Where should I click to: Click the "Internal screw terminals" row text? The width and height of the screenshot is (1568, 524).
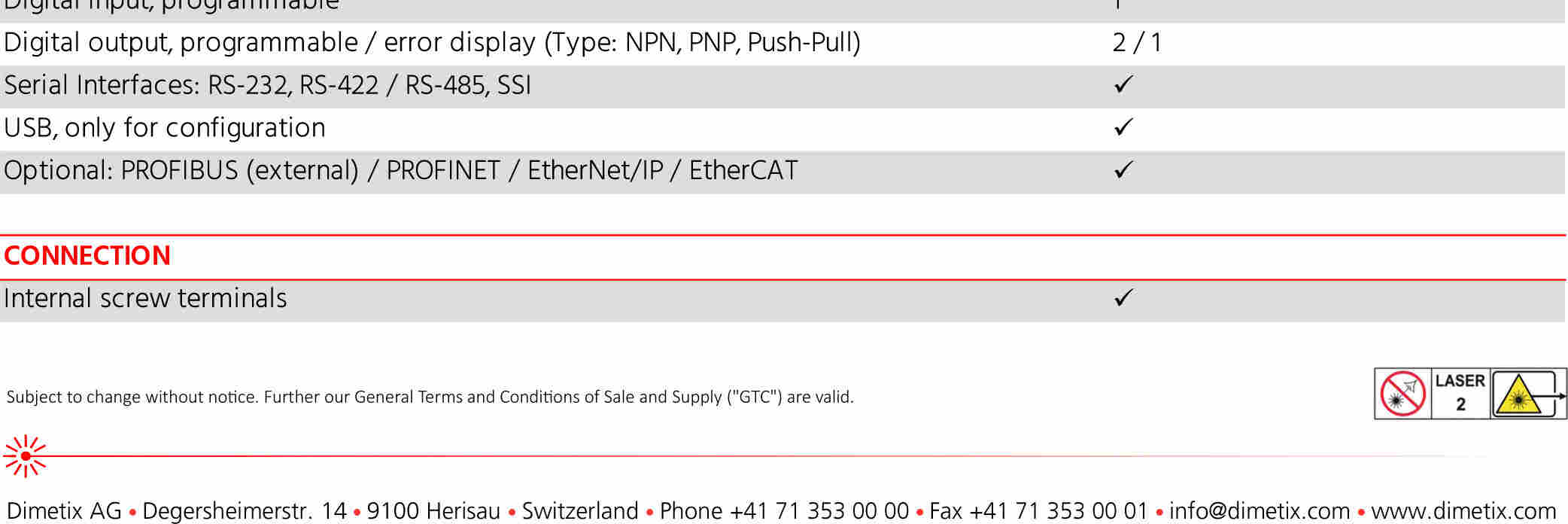point(145,299)
